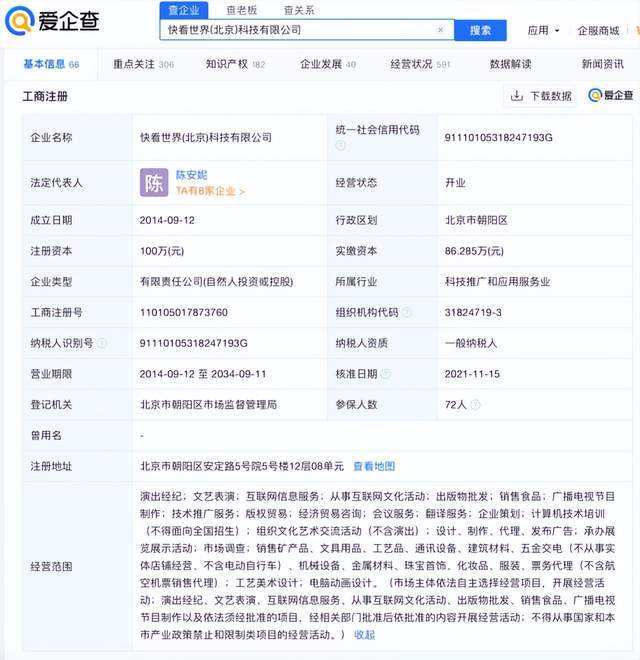
Task: Clear the search box with the X icon
Action: tap(440, 30)
